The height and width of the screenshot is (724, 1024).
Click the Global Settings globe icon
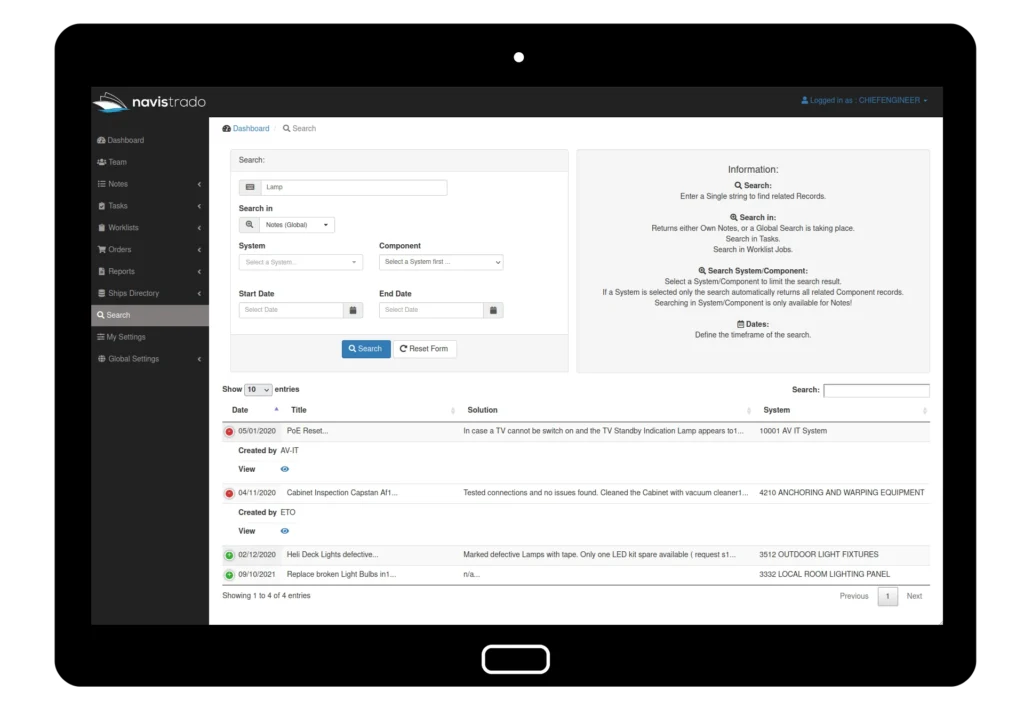pyautogui.click(x=101, y=359)
